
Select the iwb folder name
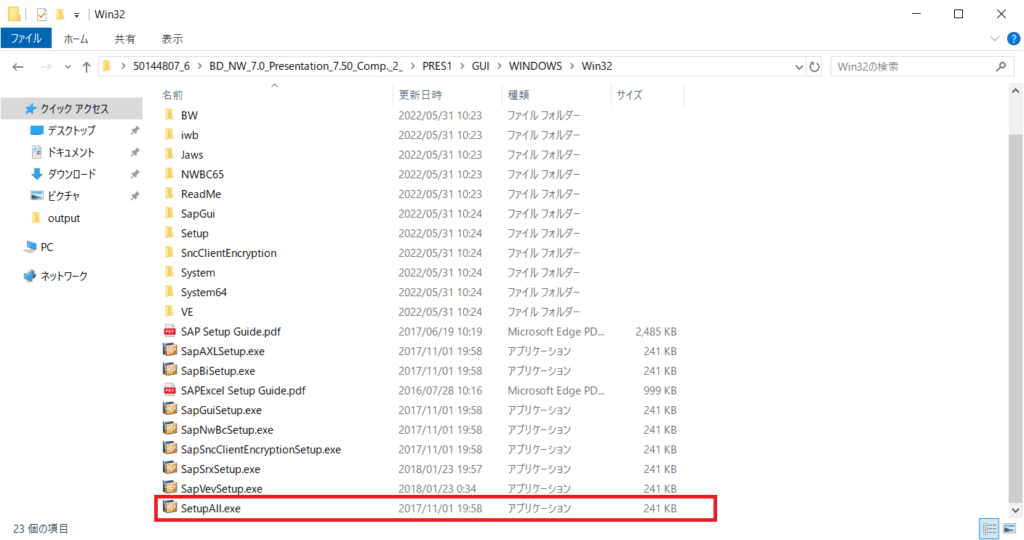(189, 135)
